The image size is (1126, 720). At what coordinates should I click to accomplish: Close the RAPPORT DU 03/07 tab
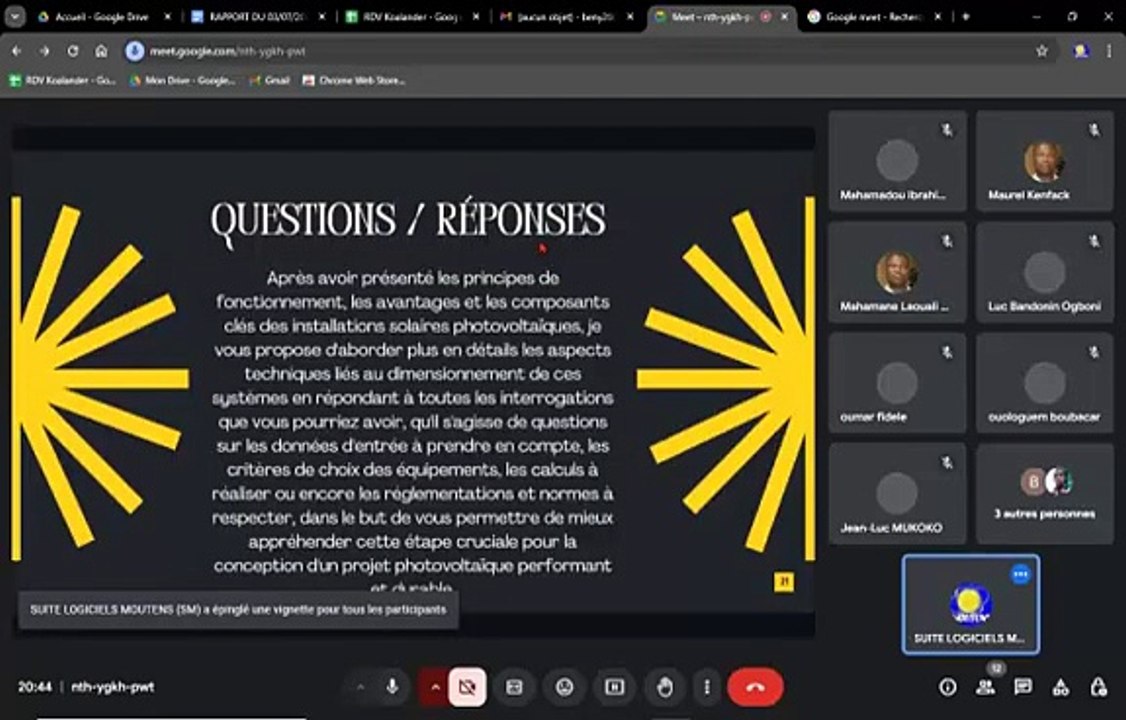(x=322, y=17)
